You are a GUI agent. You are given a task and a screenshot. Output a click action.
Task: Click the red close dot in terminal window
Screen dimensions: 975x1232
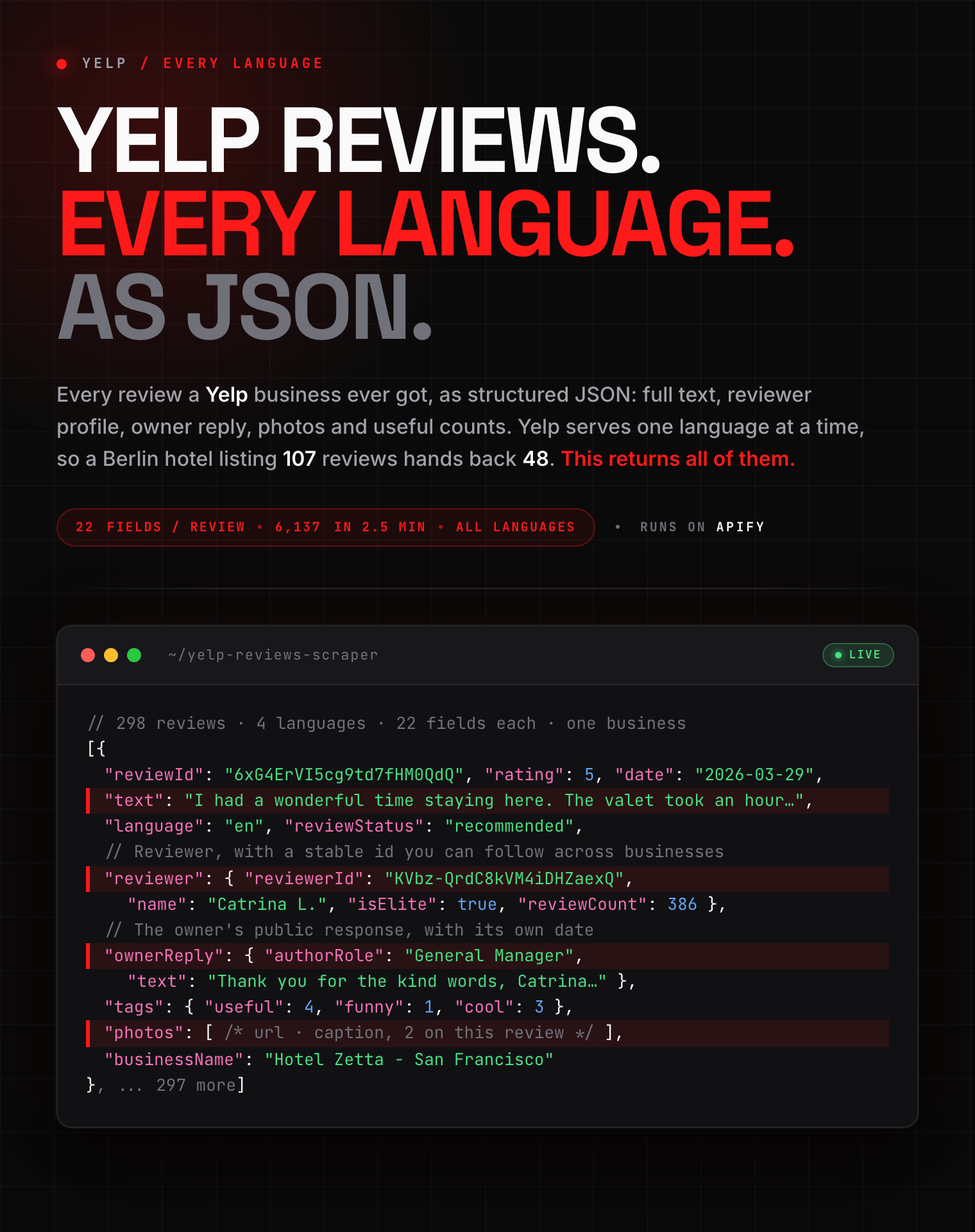pyautogui.click(x=88, y=655)
